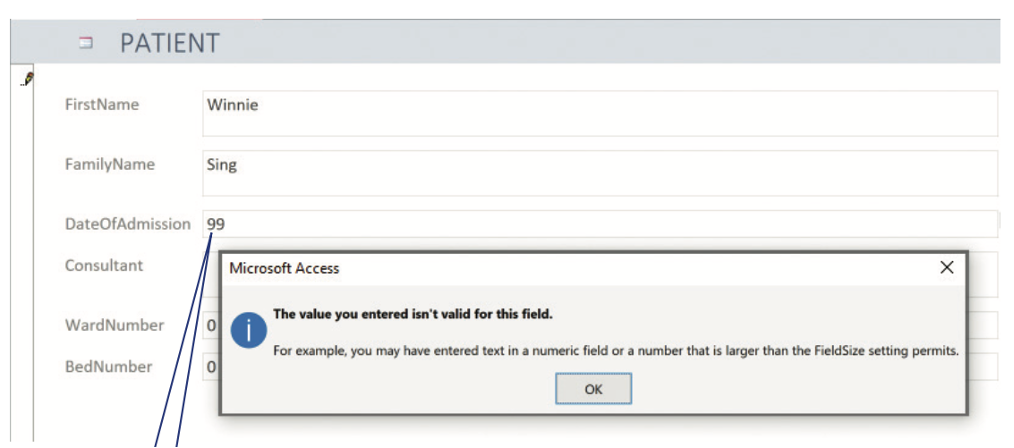Select the FamilyName field containing Sing
The image size is (1014, 448).
coord(600,173)
